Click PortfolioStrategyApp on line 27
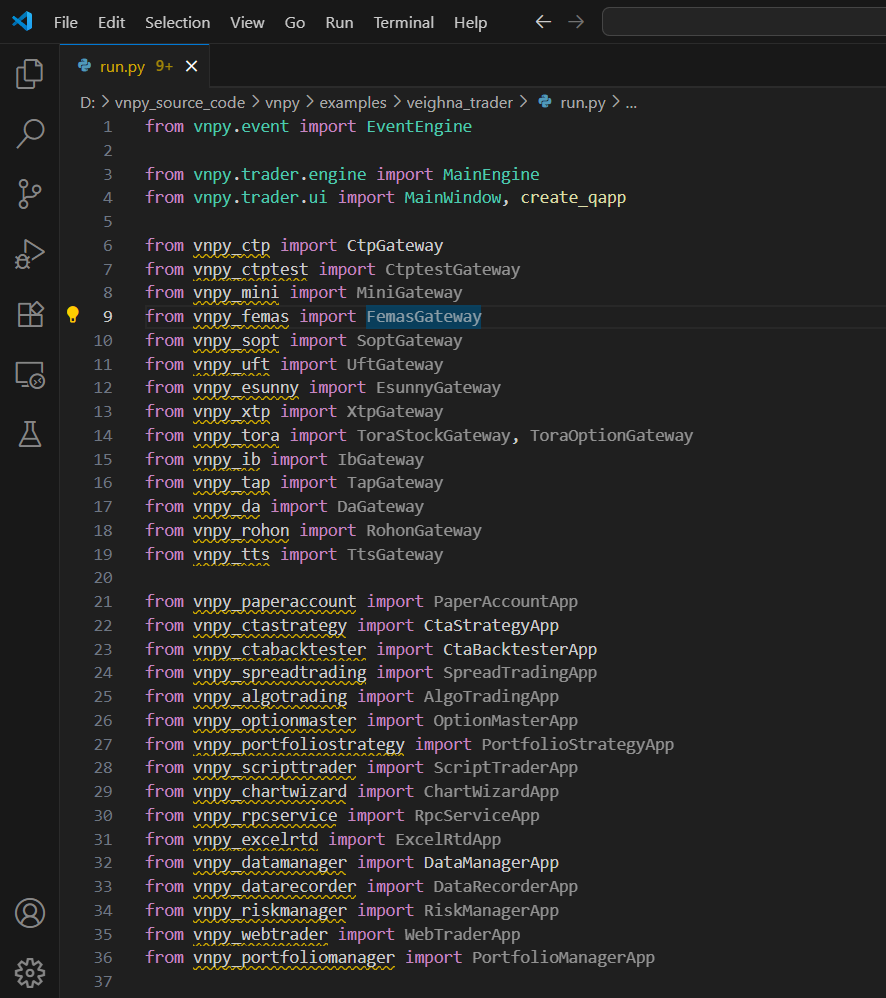886x998 pixels. tap(577, 745)
